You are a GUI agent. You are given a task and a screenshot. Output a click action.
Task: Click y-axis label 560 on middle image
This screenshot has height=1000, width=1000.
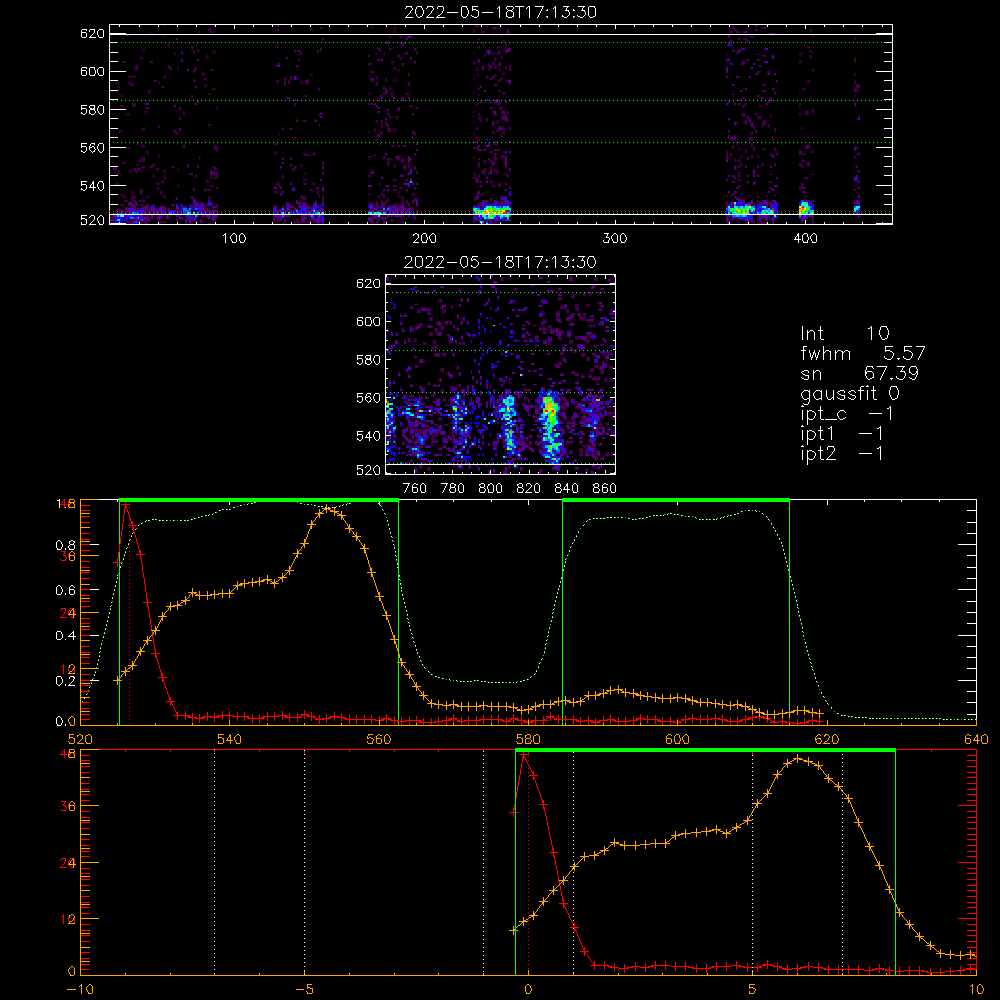click(368, 398)
